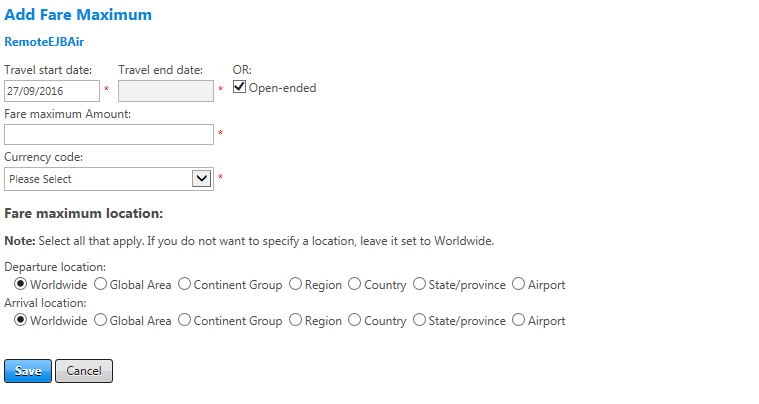Click the Travel end date field
759x404 pixels.
coord(165,91)
